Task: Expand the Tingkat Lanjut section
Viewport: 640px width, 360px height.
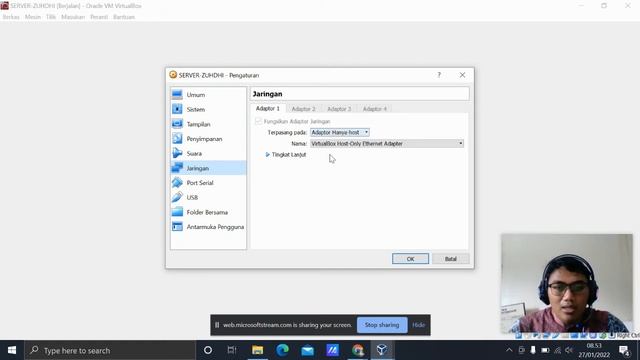Action: pyautogui.click(x=285, y=155)
